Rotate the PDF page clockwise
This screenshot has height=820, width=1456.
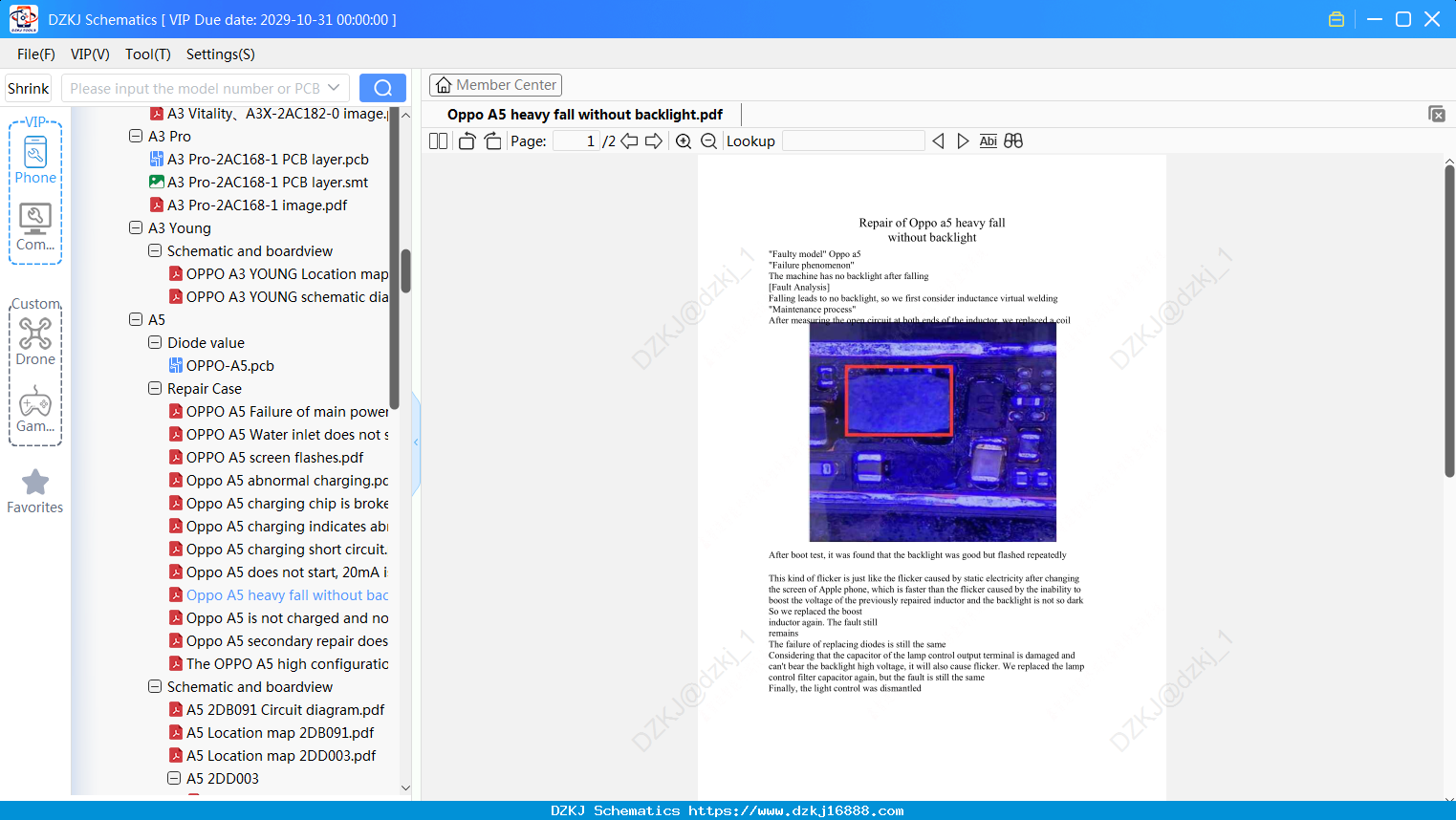tap(492, 141)
